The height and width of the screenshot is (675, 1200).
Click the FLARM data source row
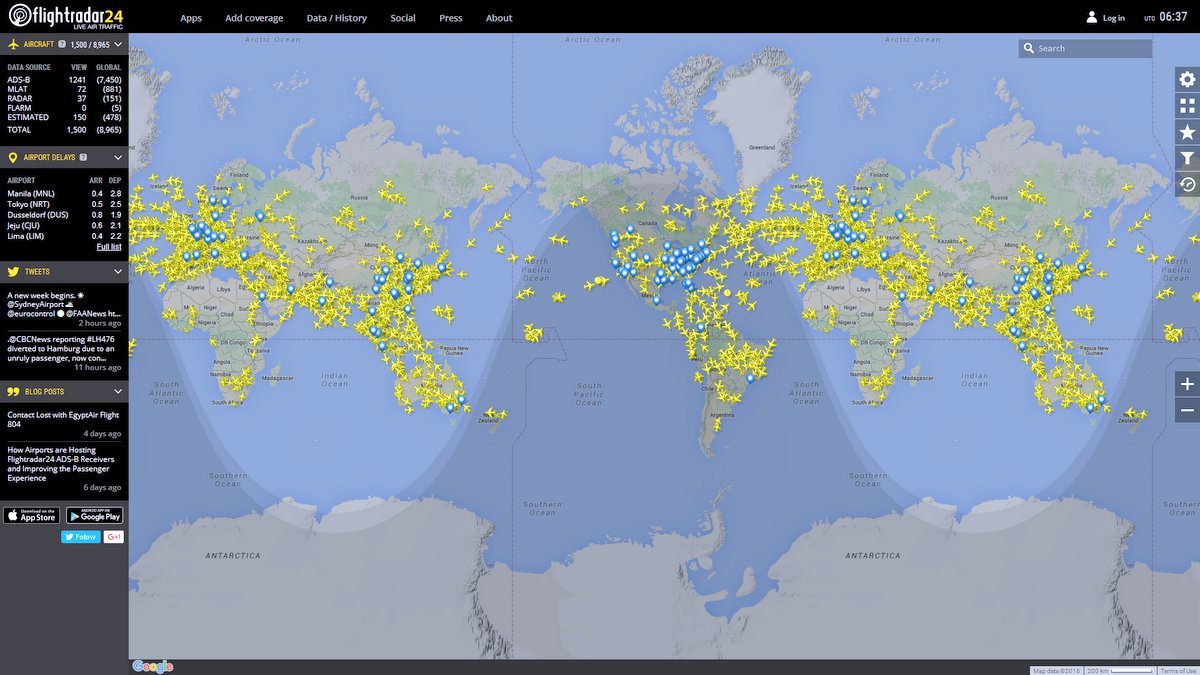click(x=64, y=108)
